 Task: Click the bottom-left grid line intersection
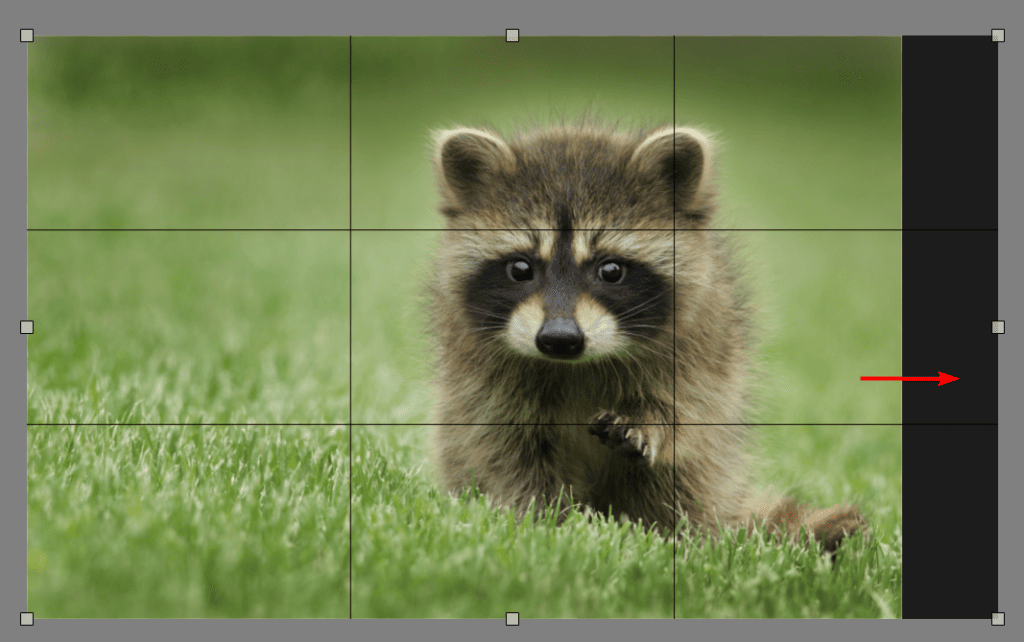350,424
